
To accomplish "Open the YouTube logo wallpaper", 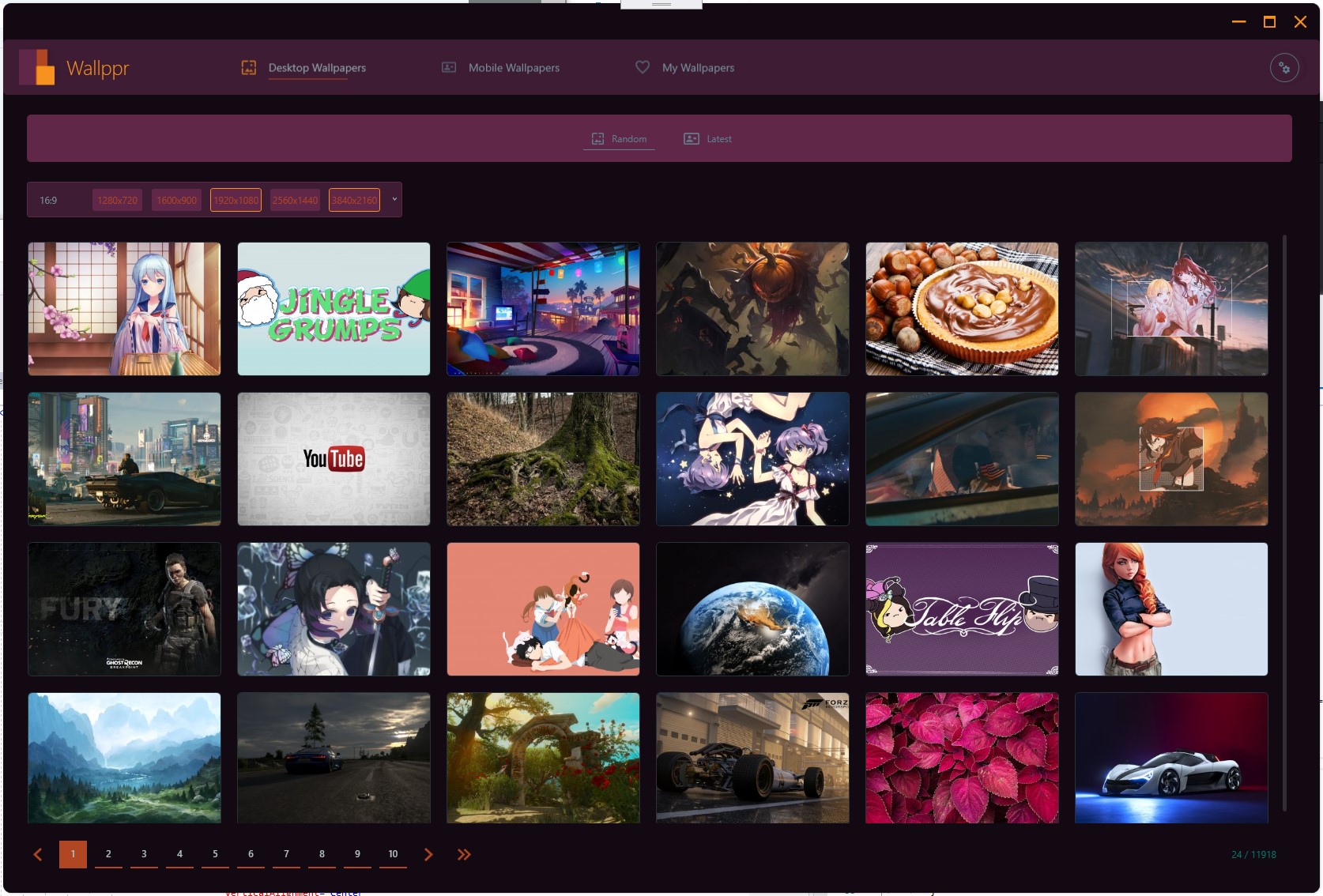I will [334, 459].
